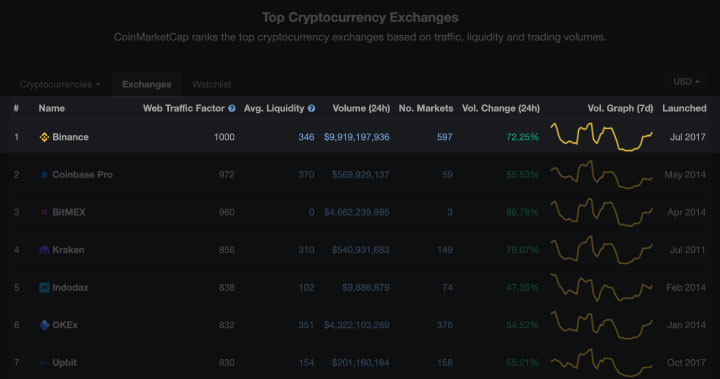The image size is (720, 379).
Task: Click the Binance logo icon
Action: tap(44, 137)
